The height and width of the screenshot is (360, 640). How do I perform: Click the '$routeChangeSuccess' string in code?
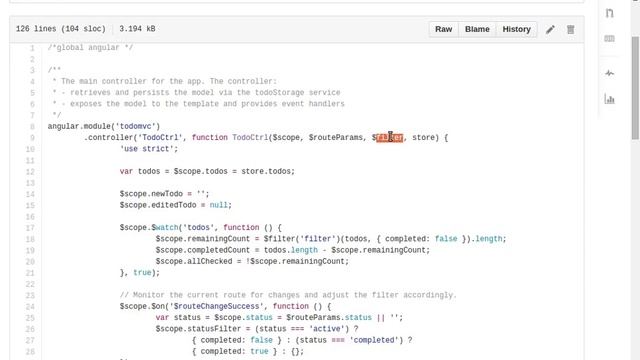pos(217,306)
